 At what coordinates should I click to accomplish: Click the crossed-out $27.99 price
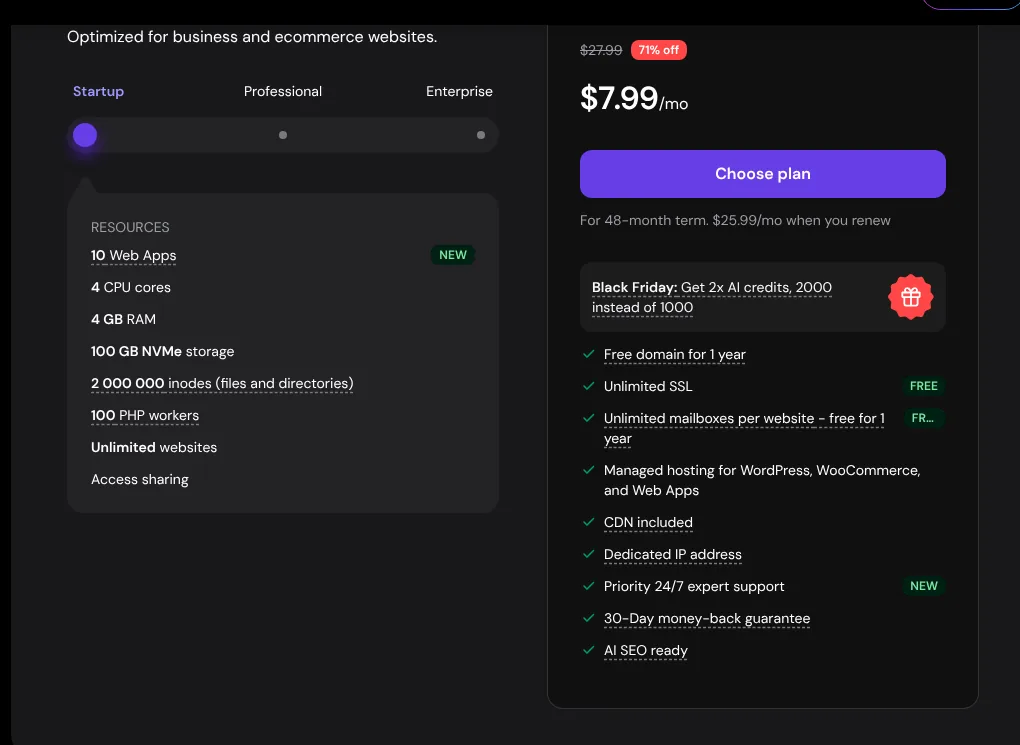click(x=601, y=50)
